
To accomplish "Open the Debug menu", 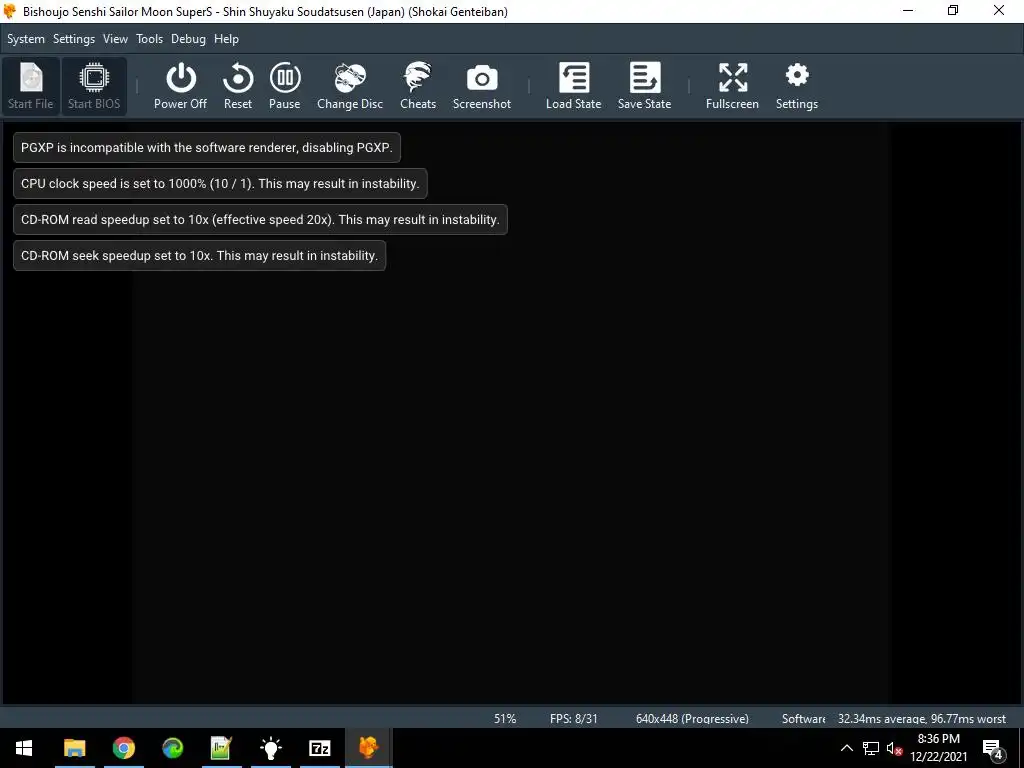I will (188, 39).
